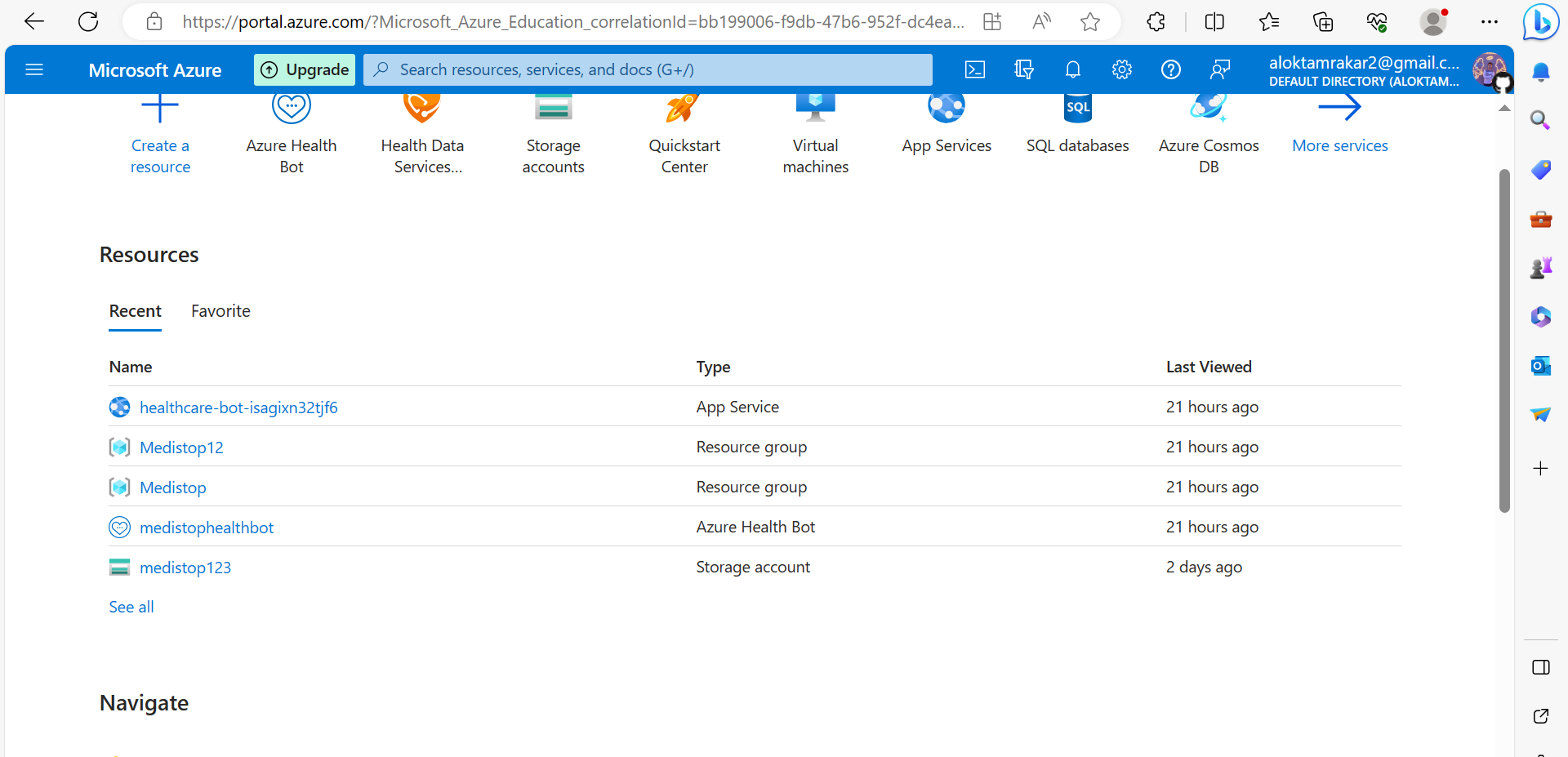Open App Services icon
Image resolution: width=1568 pixels, height=757 pixels.
947,108
